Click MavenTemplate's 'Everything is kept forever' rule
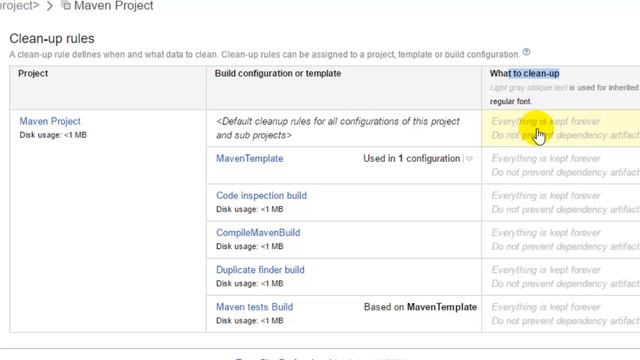Viewport: 640px width, 360px height. click(x=546, y=158)
